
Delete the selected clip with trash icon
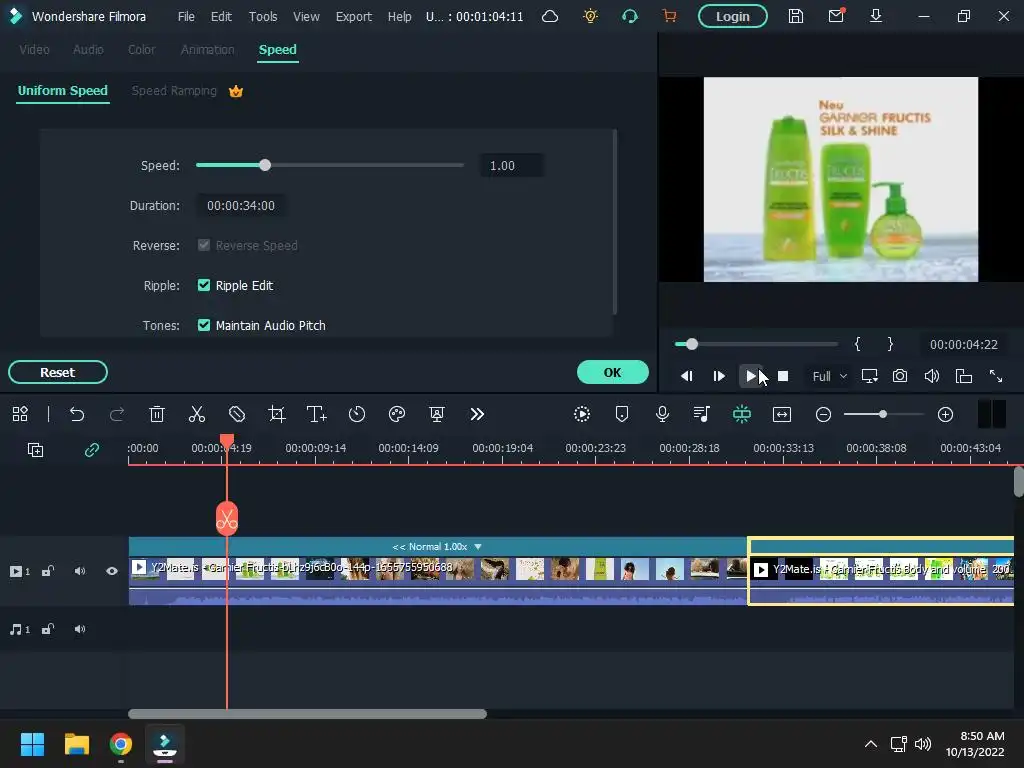pyautogui.click(x=157, y=414)
